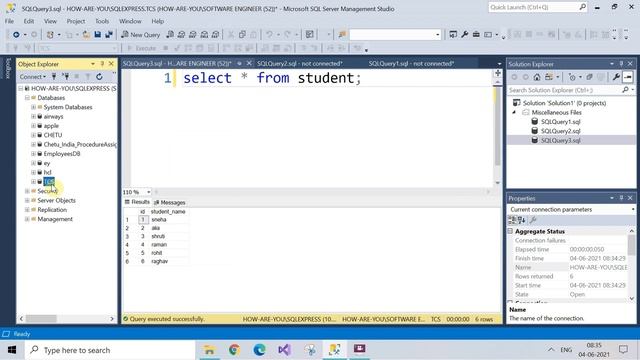640x360 pixels.
Task: Click the New Query toolbar button
Action: [x=140, y=35]
